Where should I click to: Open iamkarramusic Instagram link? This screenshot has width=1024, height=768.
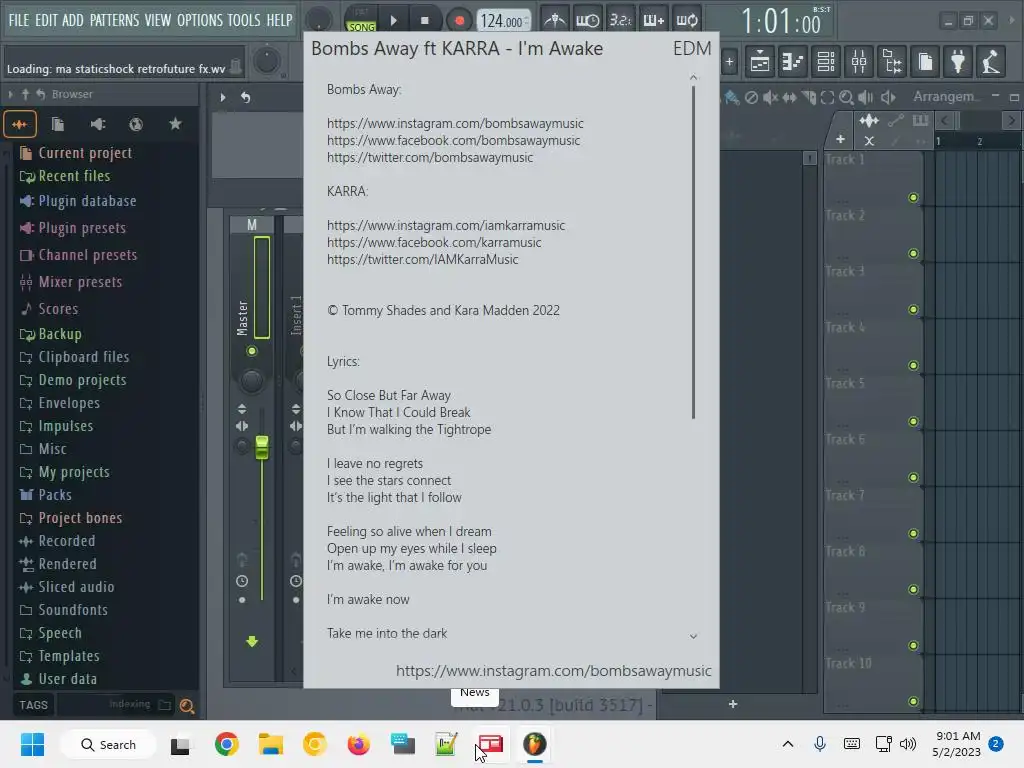pos(446,225)
